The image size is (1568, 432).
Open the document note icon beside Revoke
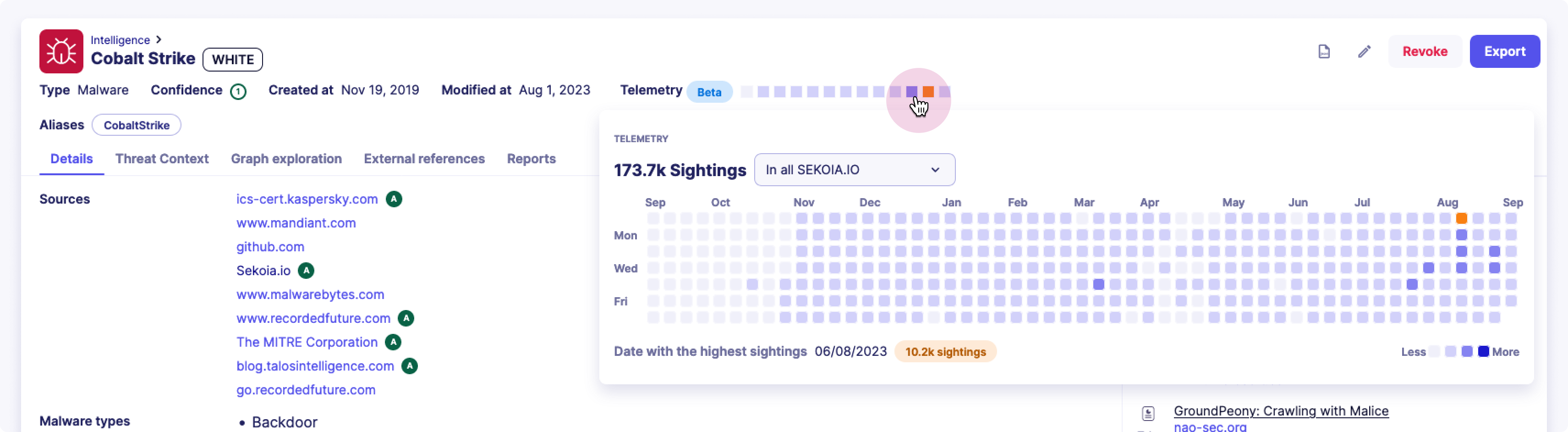click(x=1325, y=51)
